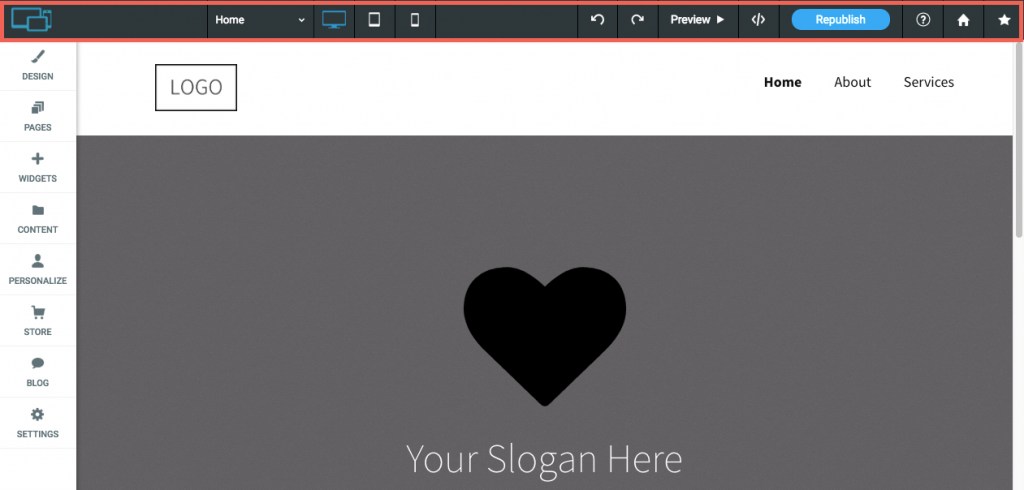Open the Pages panel

(x=38, y=116)
